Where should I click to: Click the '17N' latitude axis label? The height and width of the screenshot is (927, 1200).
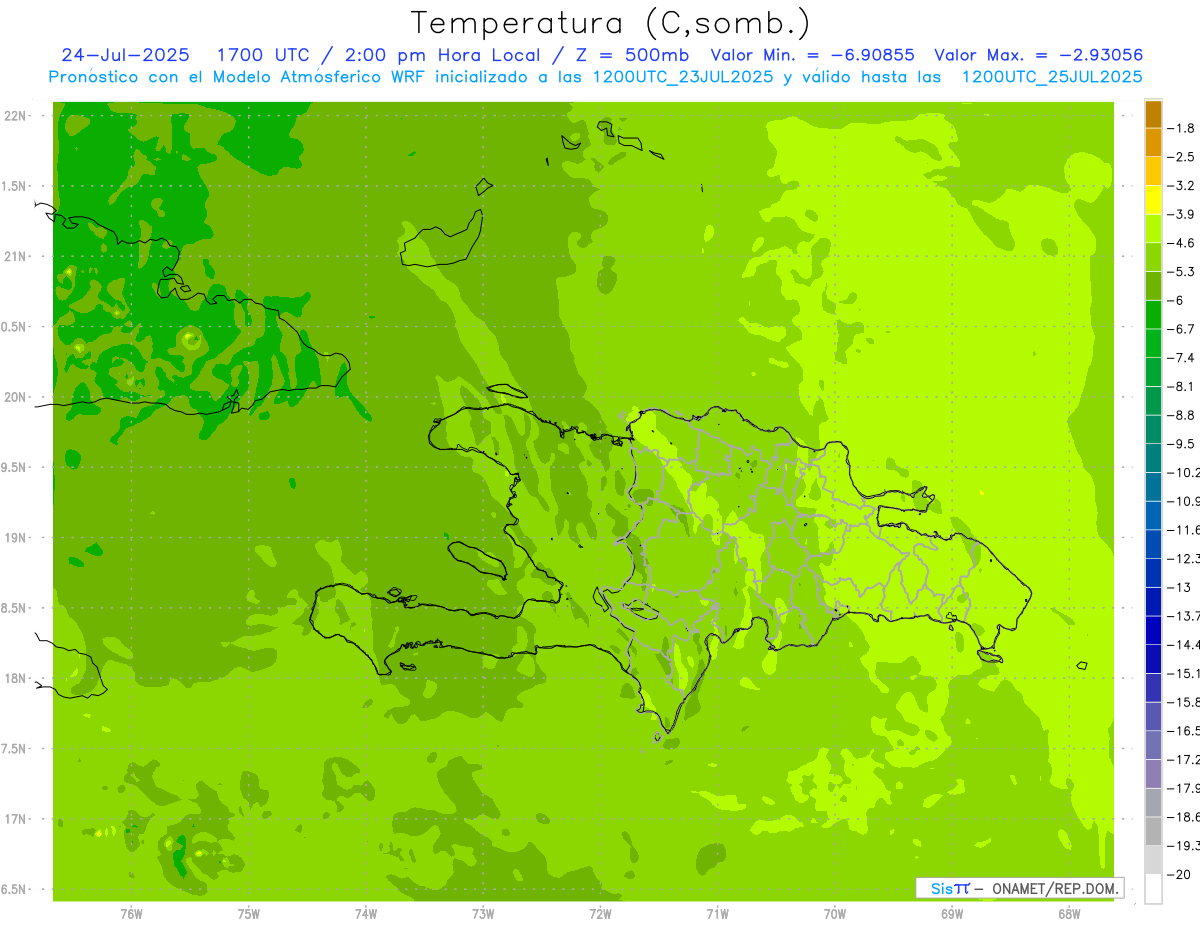tap(16, 819)
